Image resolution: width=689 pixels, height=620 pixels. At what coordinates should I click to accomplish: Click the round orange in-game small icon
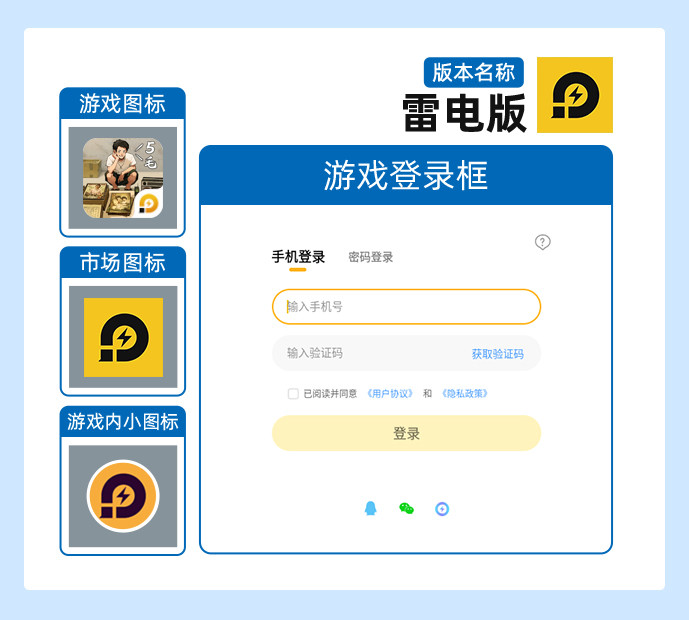click(123, 496)
